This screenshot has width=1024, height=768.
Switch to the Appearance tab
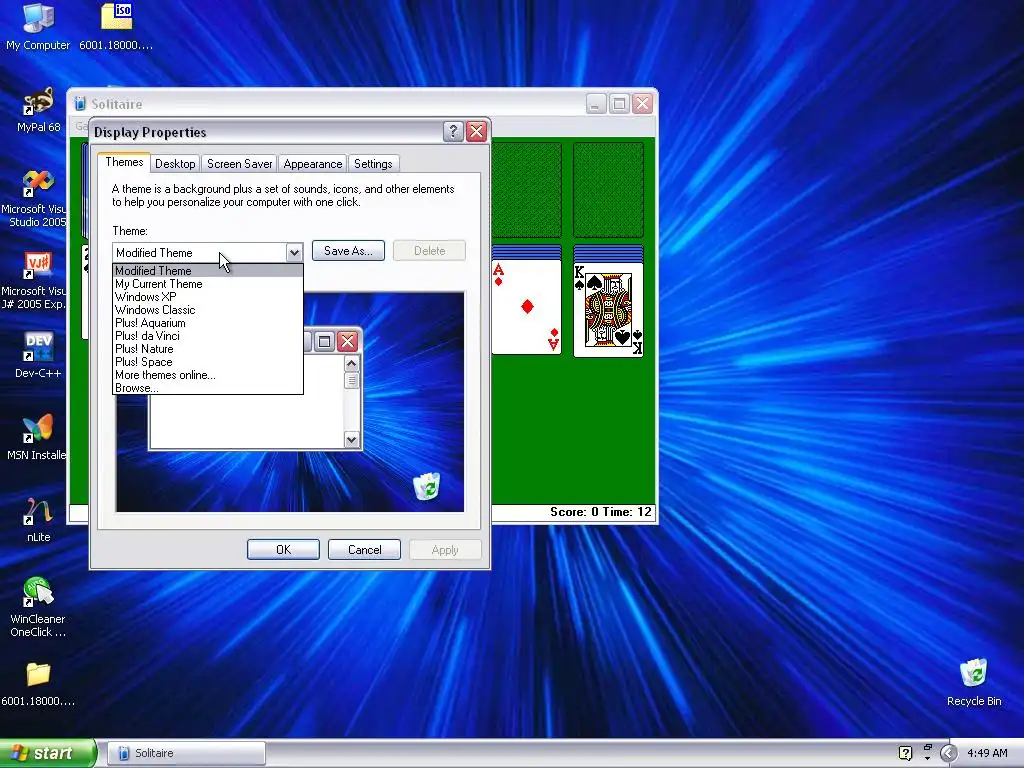(x=312, y=164)
